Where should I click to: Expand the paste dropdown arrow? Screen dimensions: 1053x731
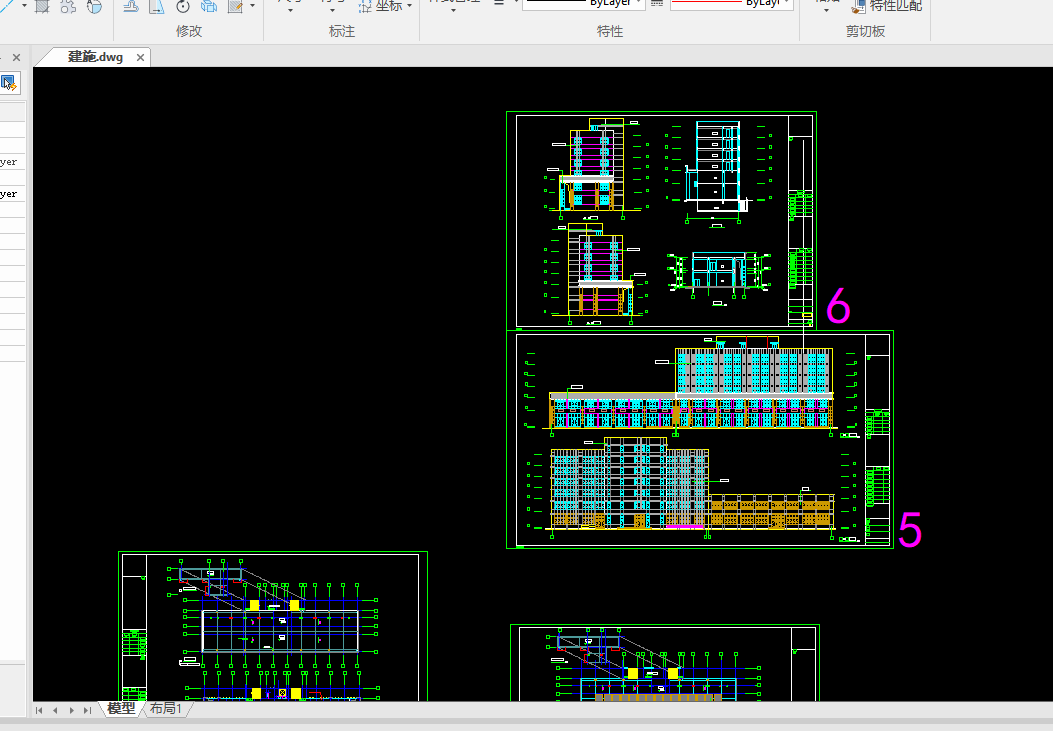[x=827, y=10]
